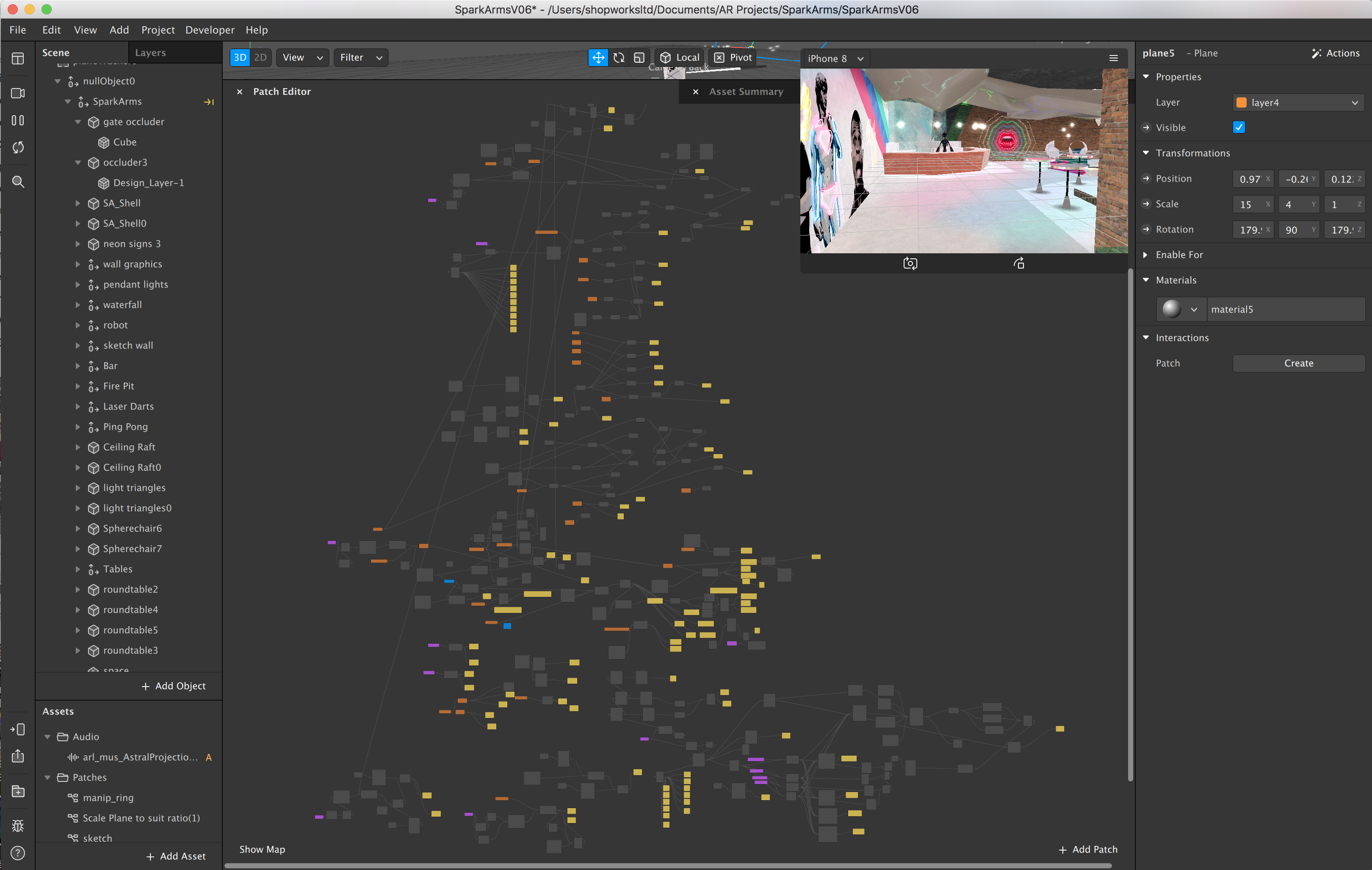Toggle the Local coordinate button
Screen dimensions: 1372x870
680,58
